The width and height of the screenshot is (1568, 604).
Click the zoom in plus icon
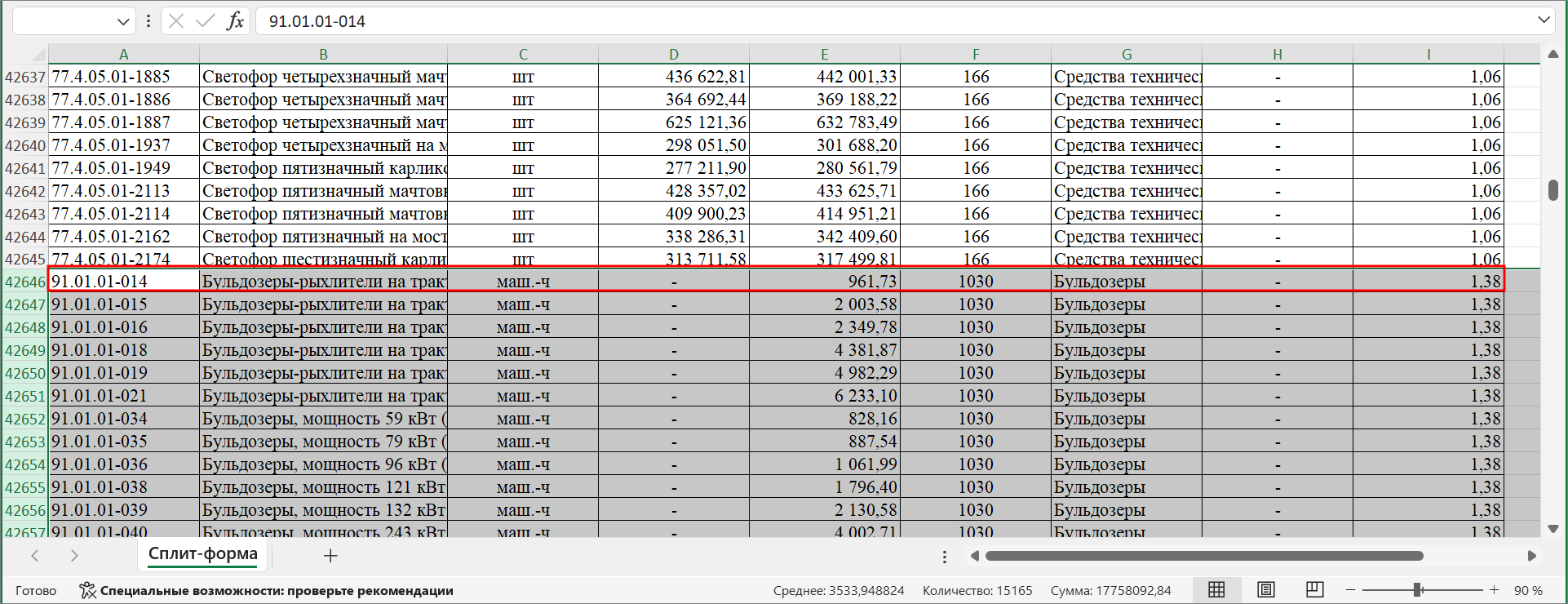(1495, 590)
